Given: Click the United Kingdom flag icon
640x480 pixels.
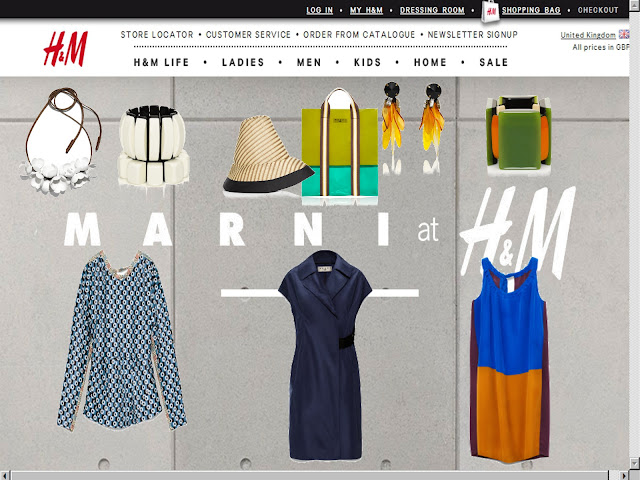Looking at the screenshot, I should [624, 34].
